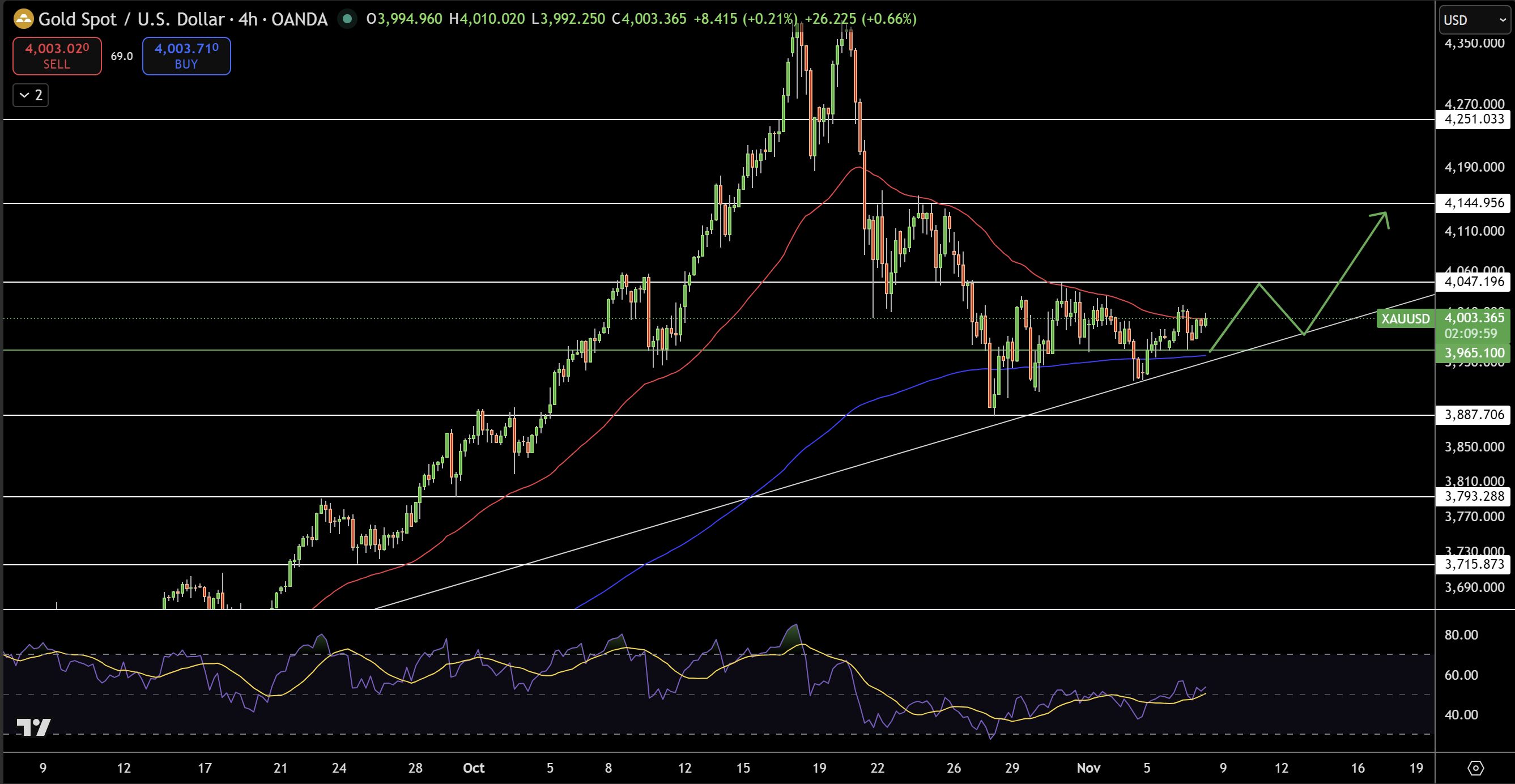This screenshot has width=1515, height=784.
Task: Click the spread value 69.0 between sell and buy
Action: click(x=121, y=56)
